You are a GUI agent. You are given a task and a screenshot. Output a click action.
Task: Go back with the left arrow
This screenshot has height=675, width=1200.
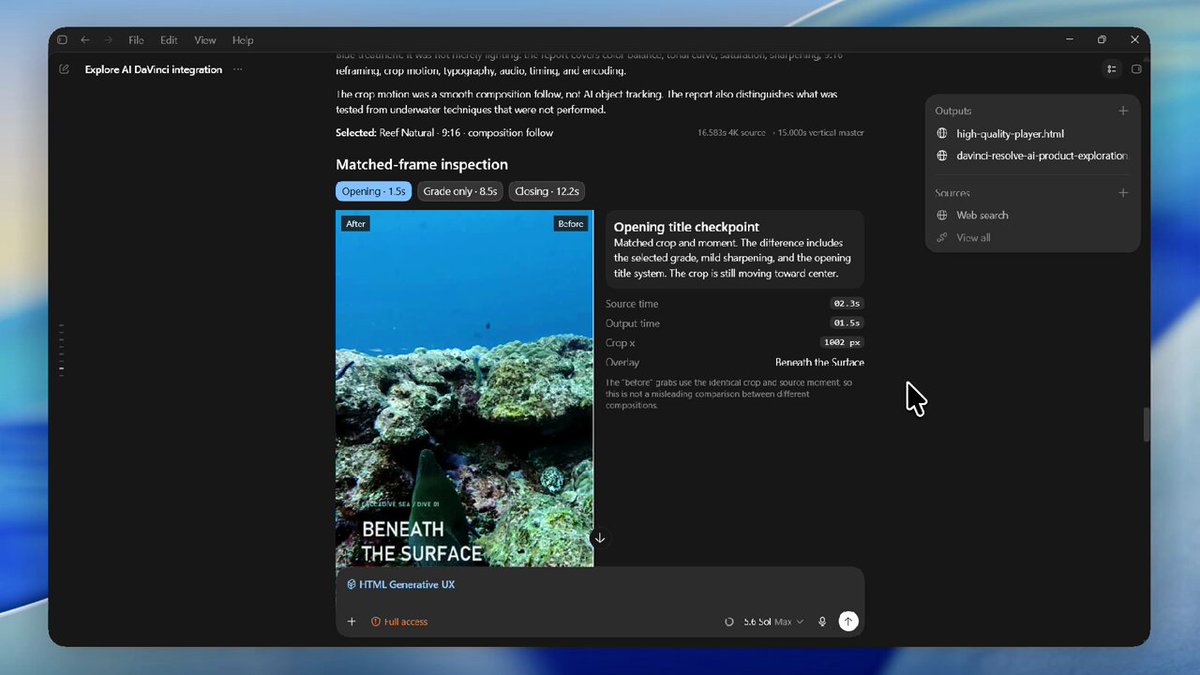click(x=85, y=40)
